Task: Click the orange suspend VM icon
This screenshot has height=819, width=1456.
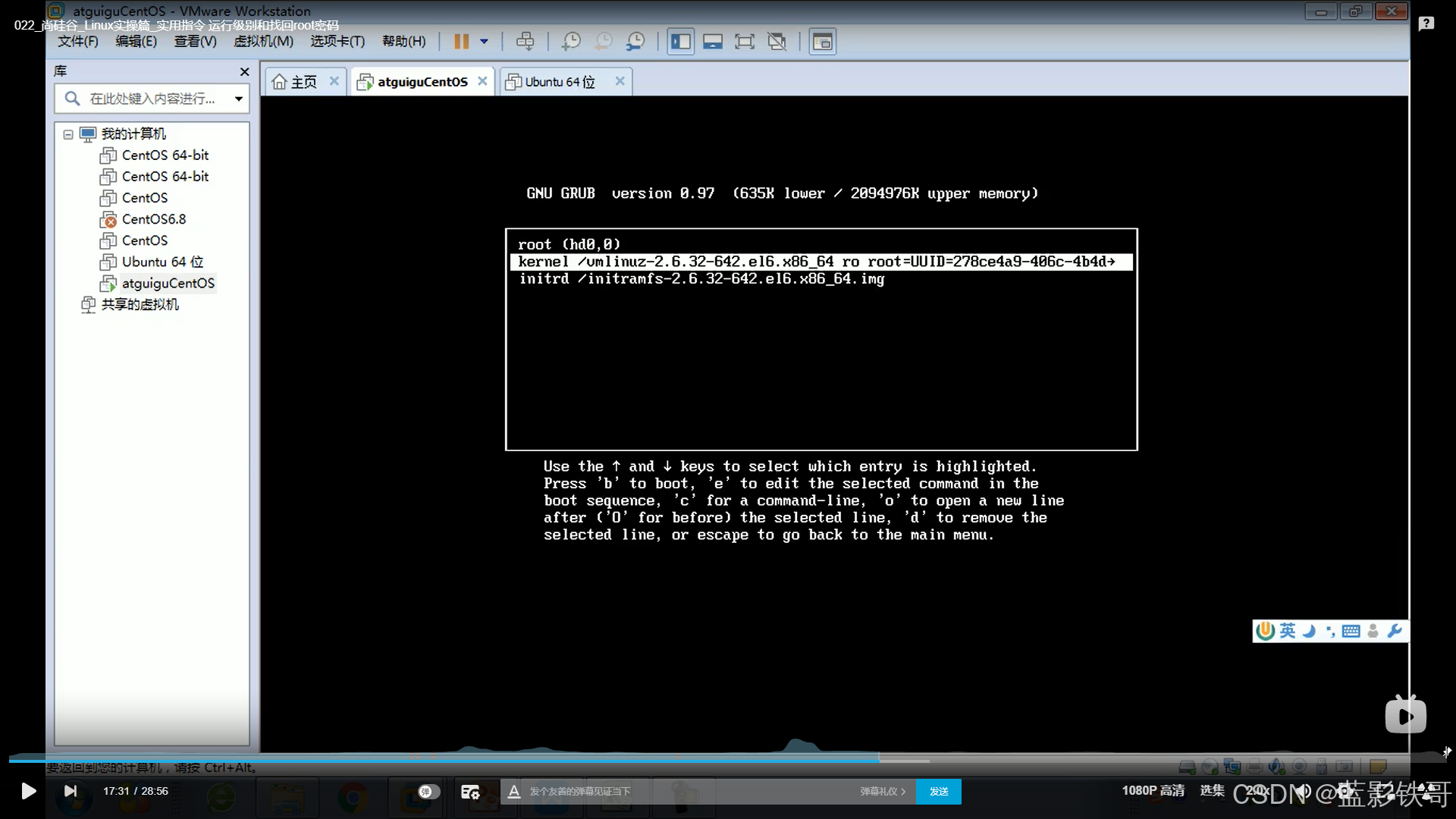Action: pos(461,42)
